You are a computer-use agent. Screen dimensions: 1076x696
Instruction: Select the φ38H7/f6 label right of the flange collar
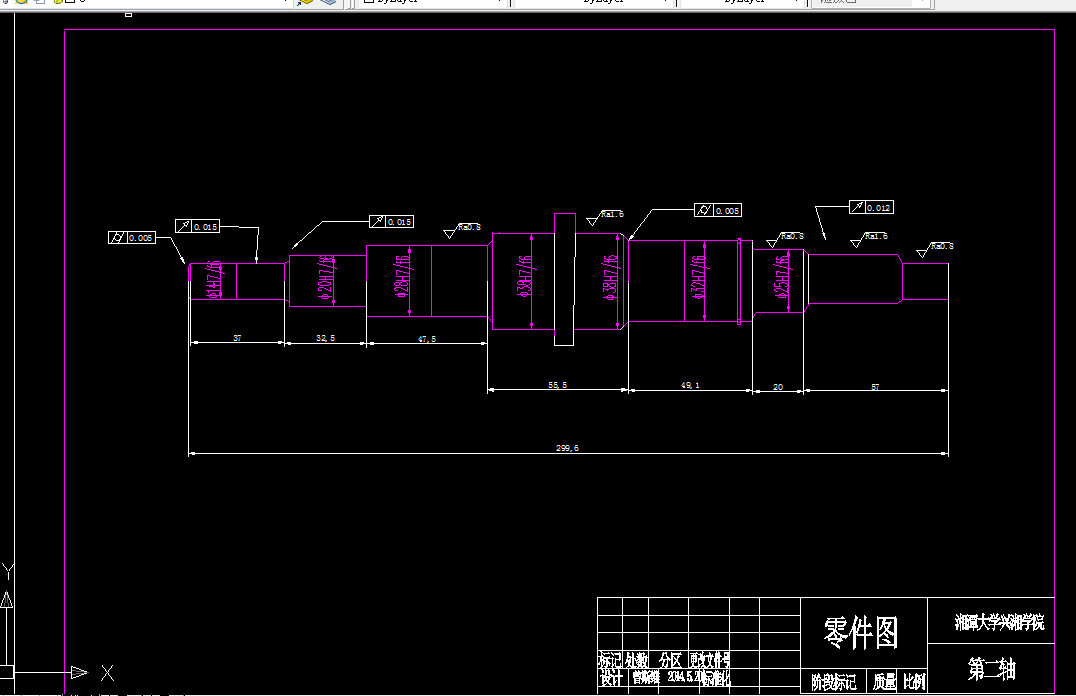pyautogui.click(x=610, y=277)
